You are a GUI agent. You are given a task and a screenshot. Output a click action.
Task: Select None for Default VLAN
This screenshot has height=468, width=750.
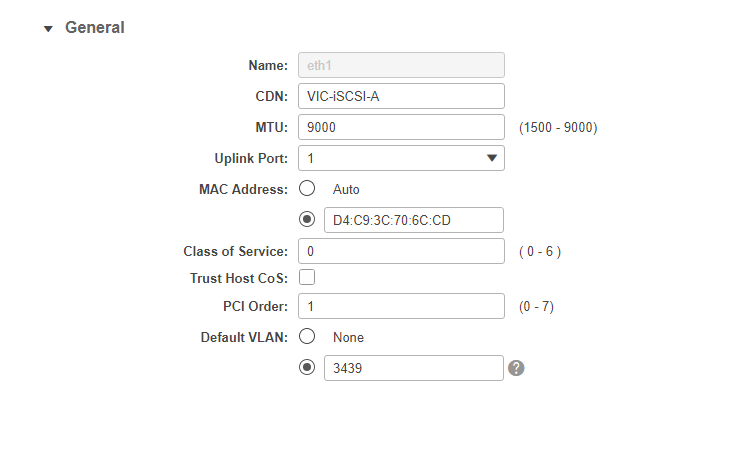[307, 337]
